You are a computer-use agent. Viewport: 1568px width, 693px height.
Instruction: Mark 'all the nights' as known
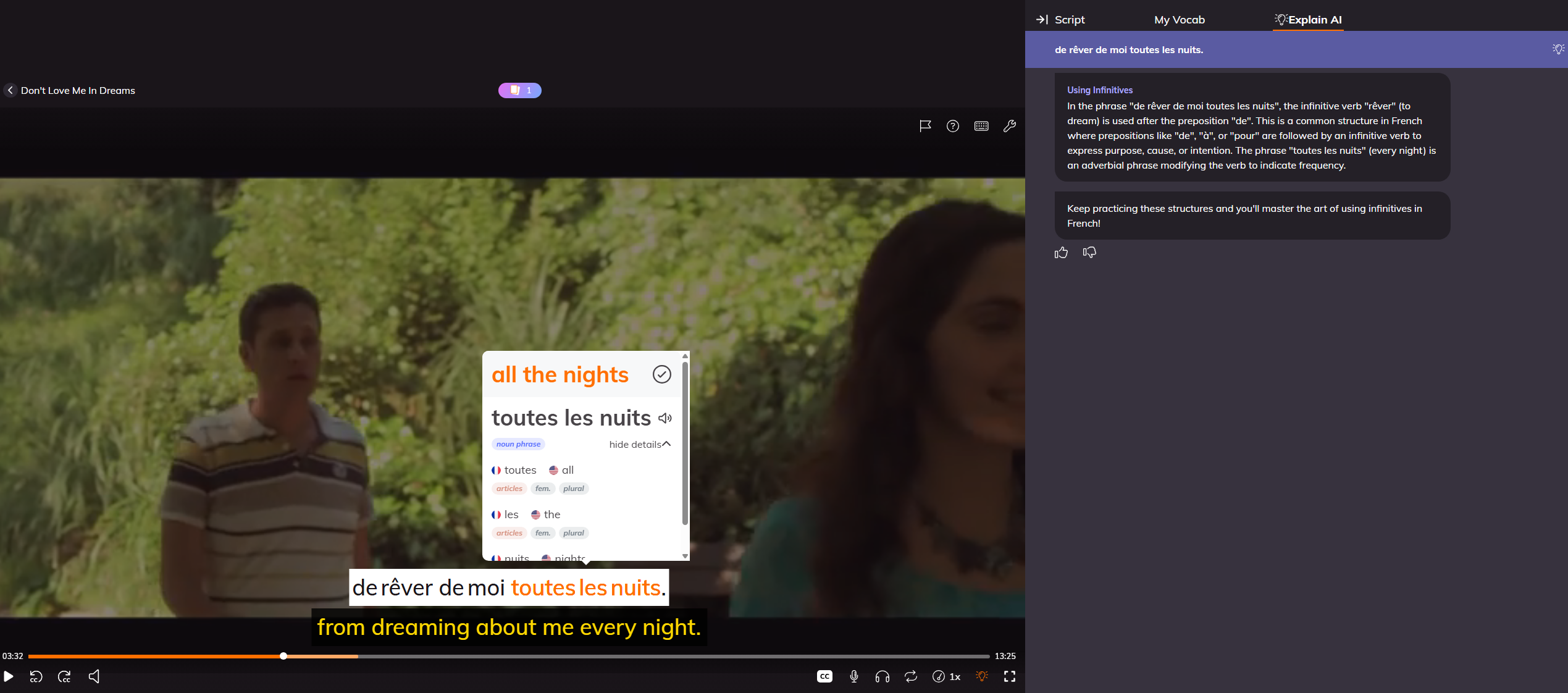(x=662, y=374)
